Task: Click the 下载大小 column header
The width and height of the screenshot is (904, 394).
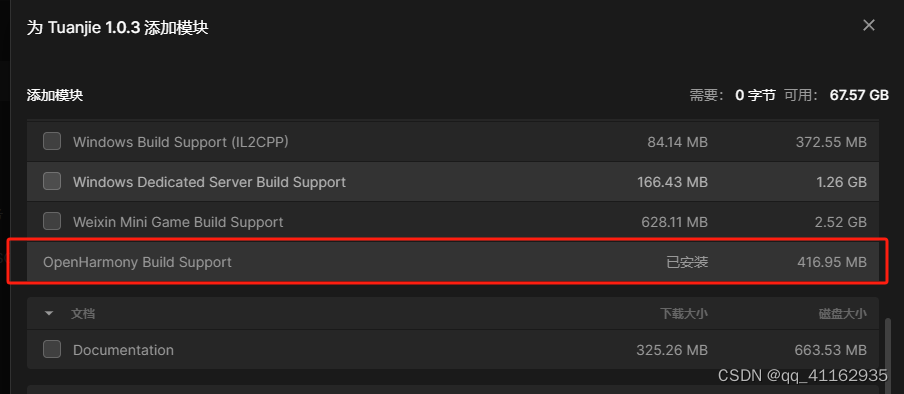Action: click(x=684, y=314)
